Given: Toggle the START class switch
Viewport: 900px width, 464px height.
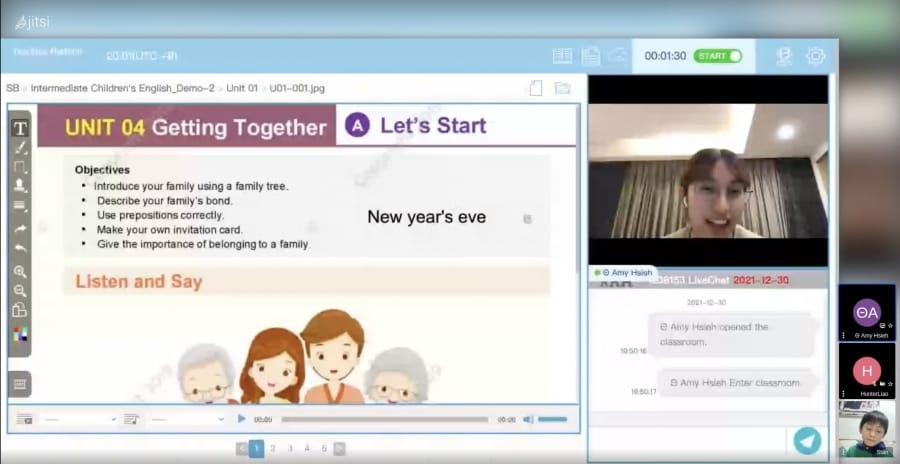Looking at the screenshot, I should (x=717, y=56).
